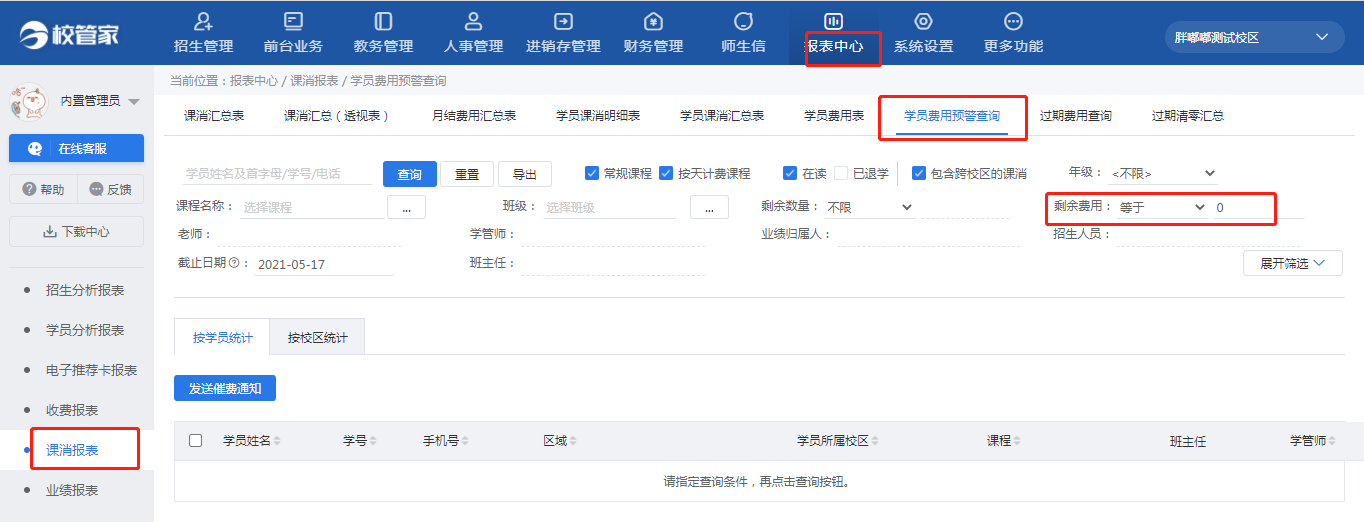This screenshot has height=522, width=1364.
Task: Switch to 课消汇总表 tab
Action: click(214, 116)
